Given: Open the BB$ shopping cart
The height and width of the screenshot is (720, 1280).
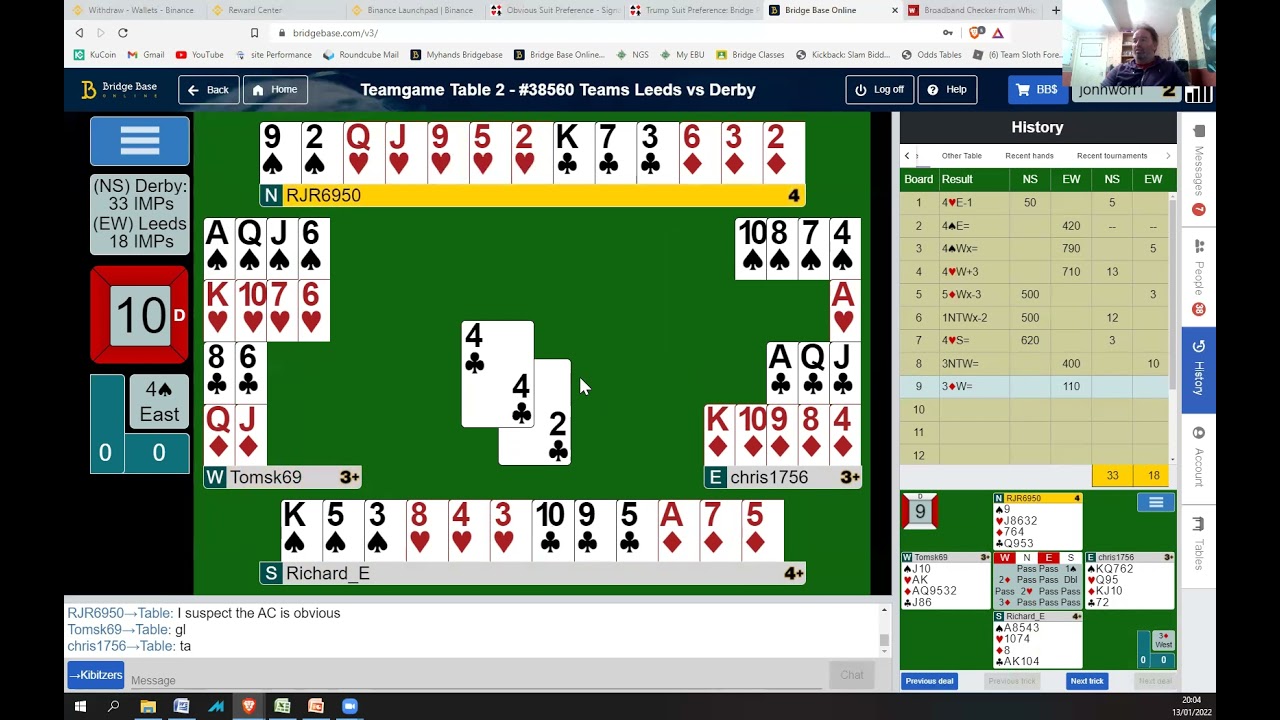Looking at the screenshot, I should point(1037,90).
